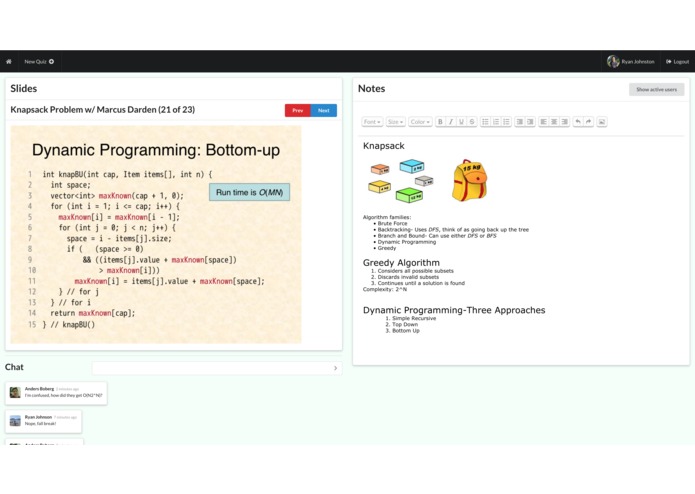Click Anders Boberg's chat message
This screenshot has width=695, height=494.
(56, 393)
